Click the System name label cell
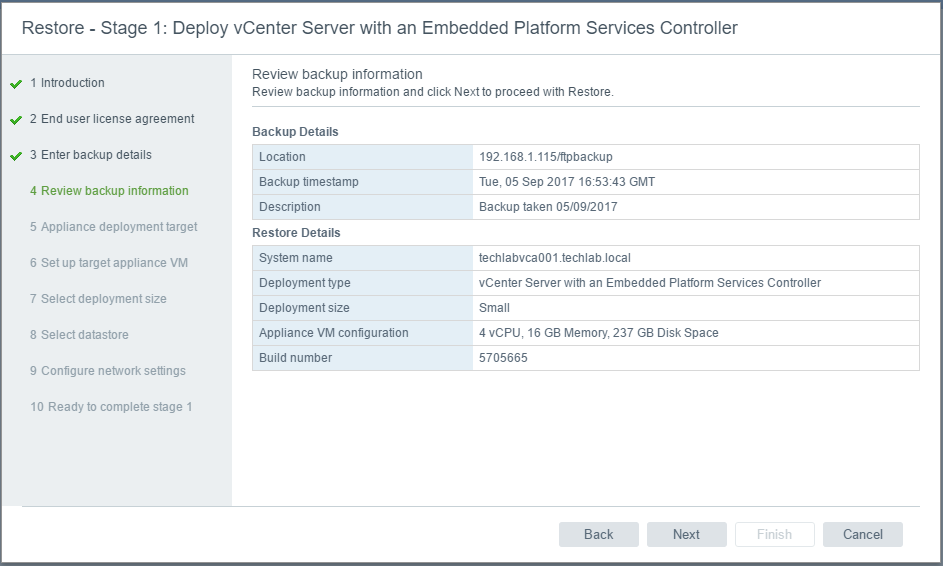 point(363,258)
